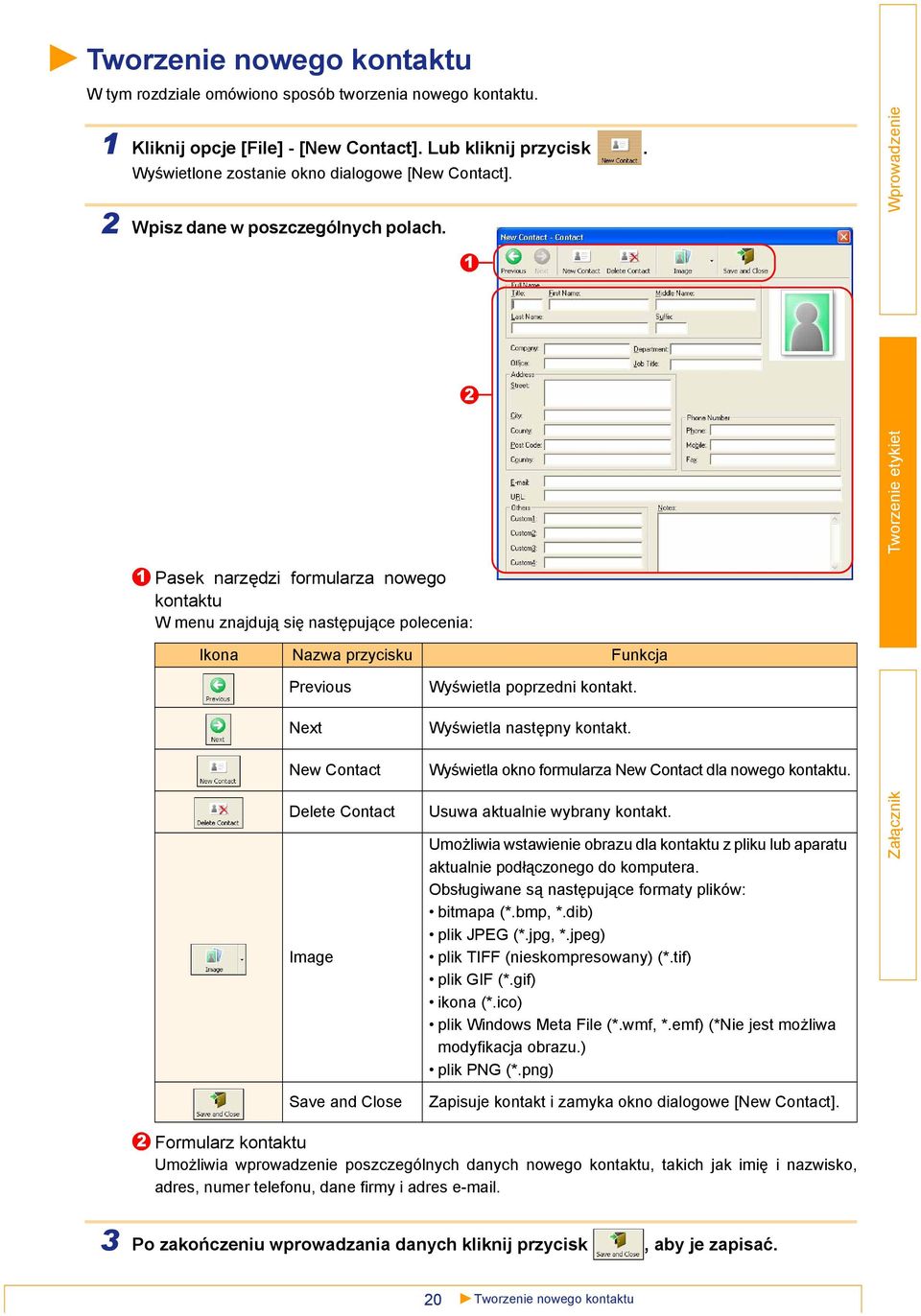Click the City input field
The image size is (921, 1316).
(x=607, y=416)
